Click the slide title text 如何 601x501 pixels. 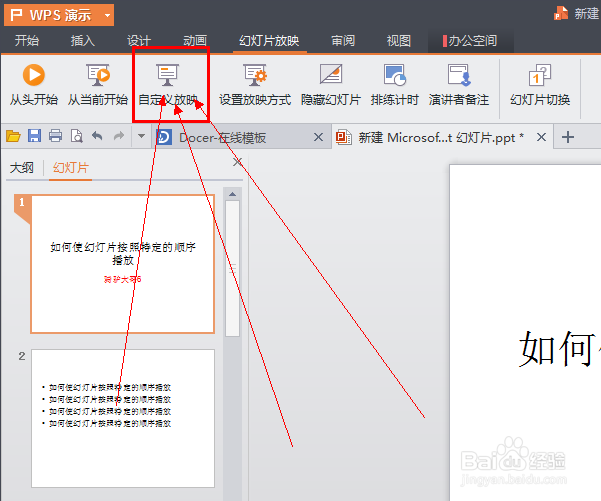556,349
